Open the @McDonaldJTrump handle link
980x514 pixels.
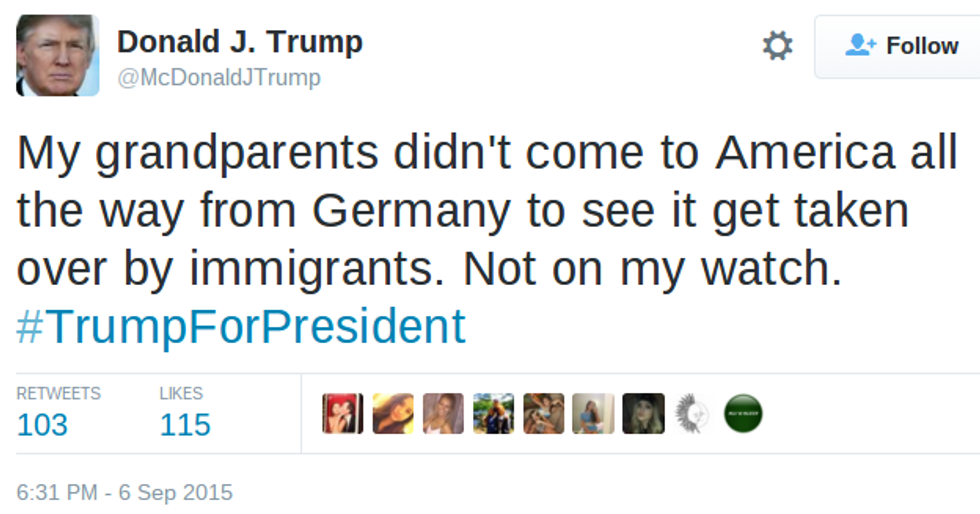coord(219,78)
